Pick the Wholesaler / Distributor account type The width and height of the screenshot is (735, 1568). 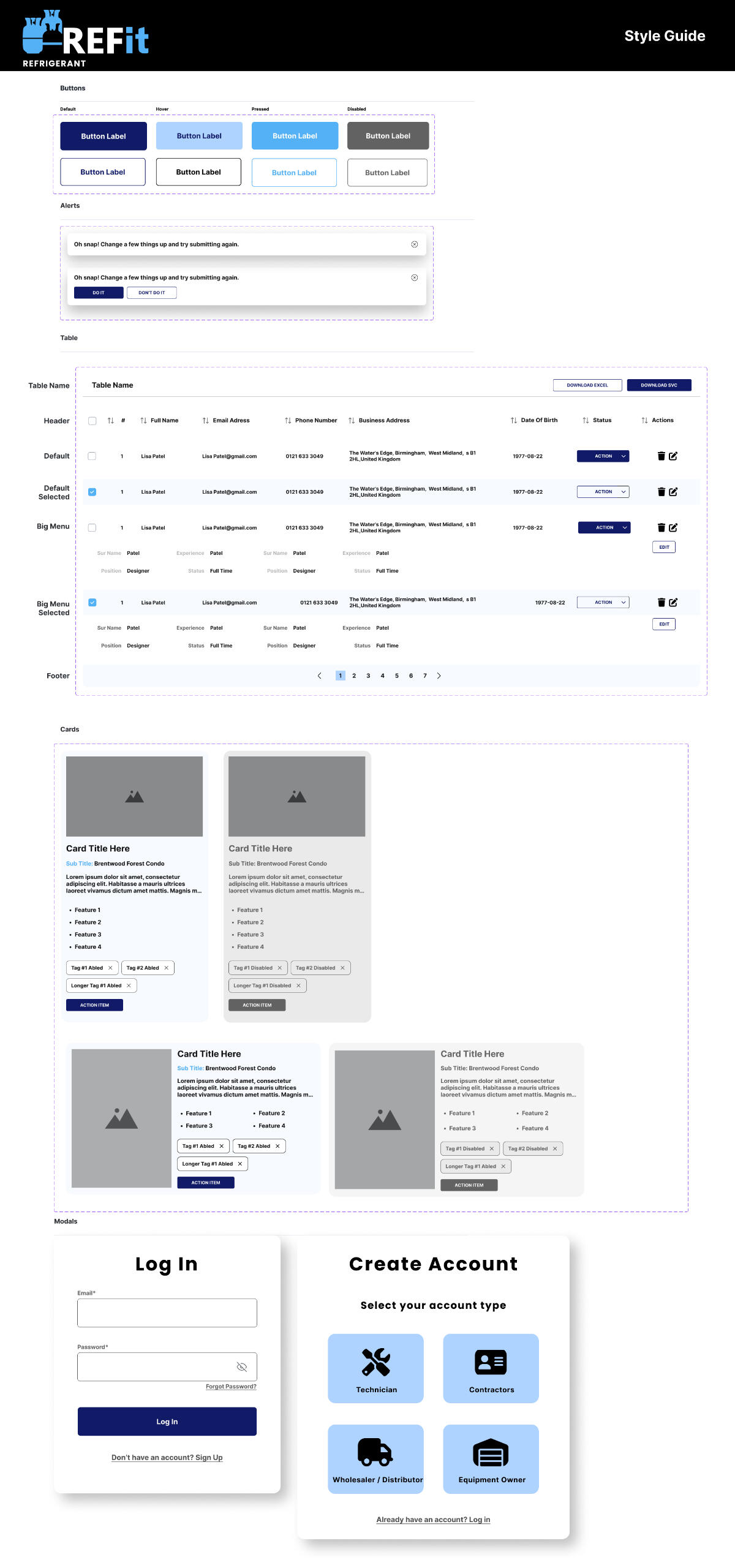pos(375,1458)
